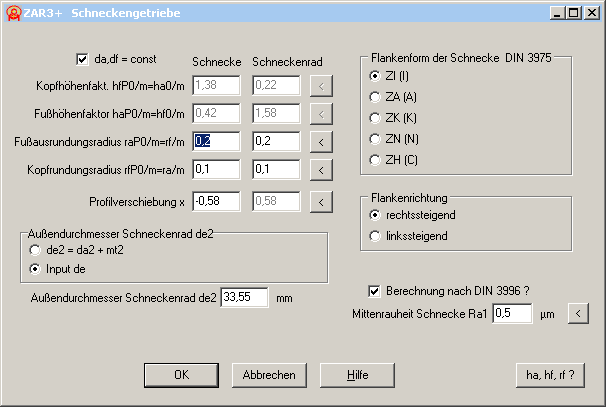The height and width of the screenshot is (407, 606).
Task: Select flank form ZA (A)
Action: tap(376, 96)
